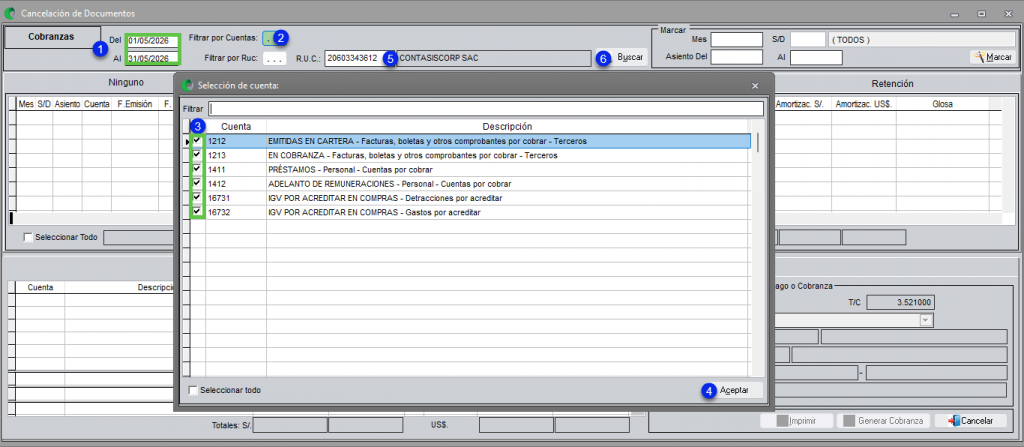Click the Al input field in Marcar

click(x=816, y=58)
